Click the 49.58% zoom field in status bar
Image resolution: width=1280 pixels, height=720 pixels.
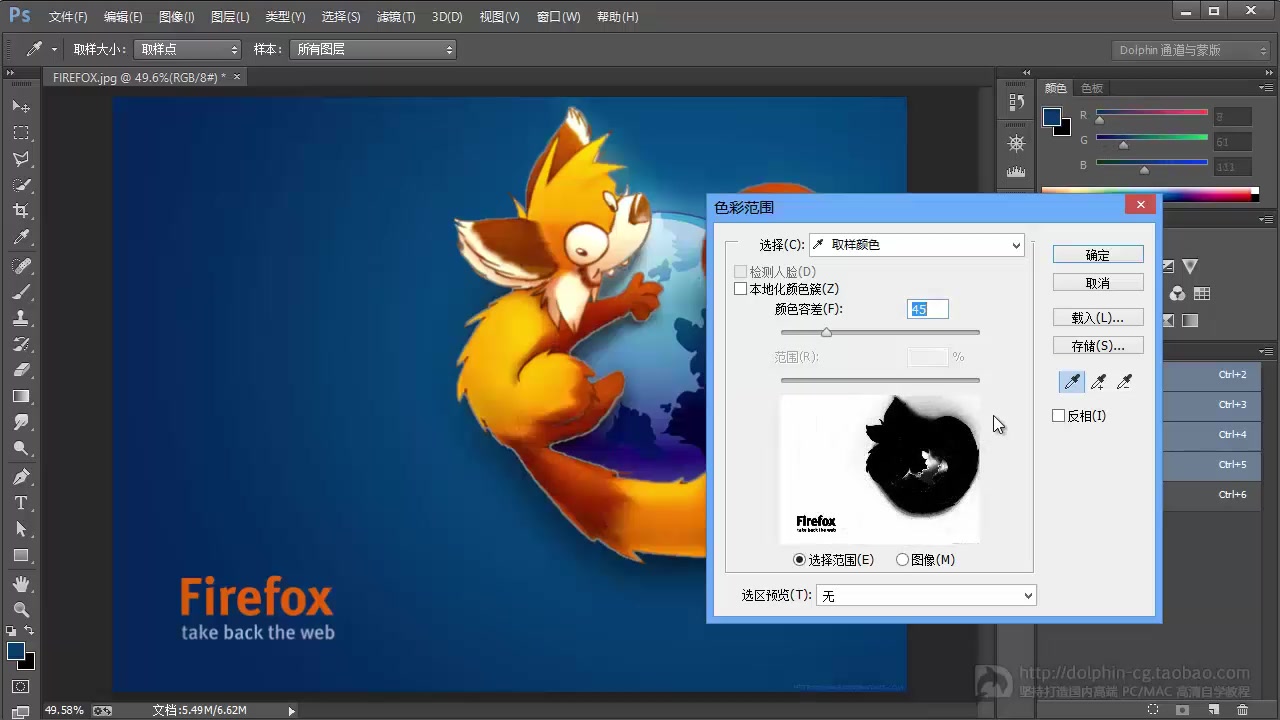(64, 710)
